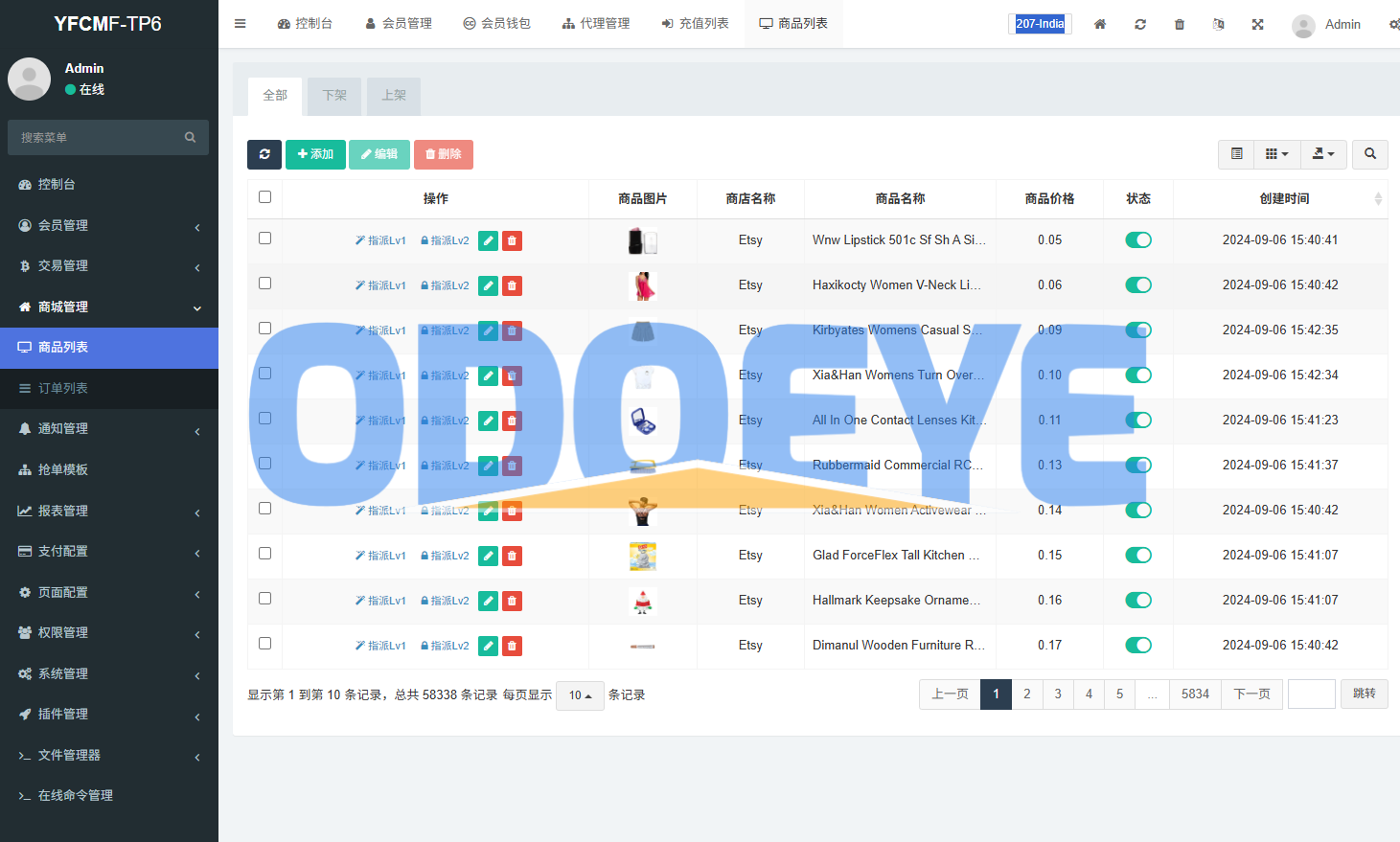Screen dimensions: 1400x842
Task: Toggle status switch for Wnw Lipstick product
Action: [1137, 240]
